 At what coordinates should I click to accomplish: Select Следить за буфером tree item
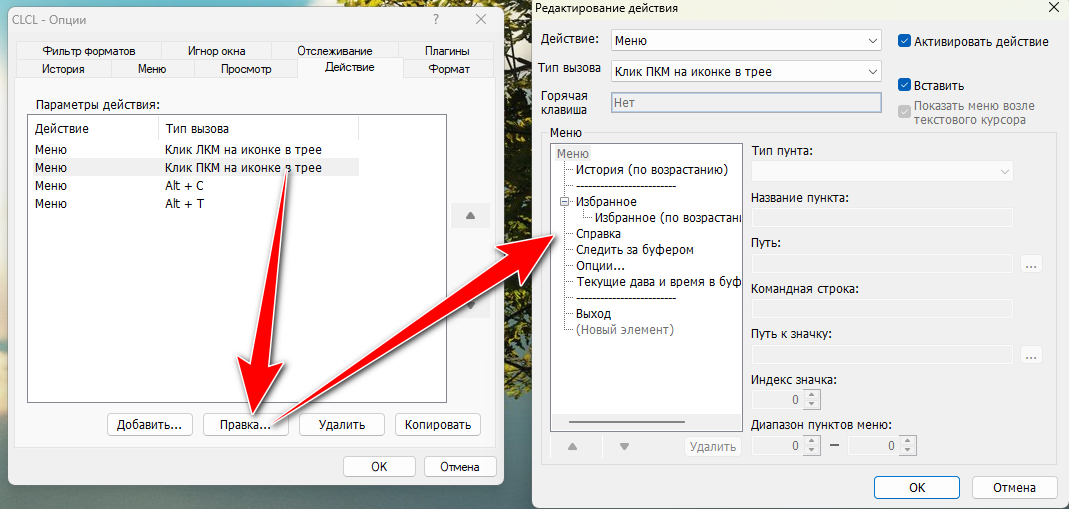[635, 250]
